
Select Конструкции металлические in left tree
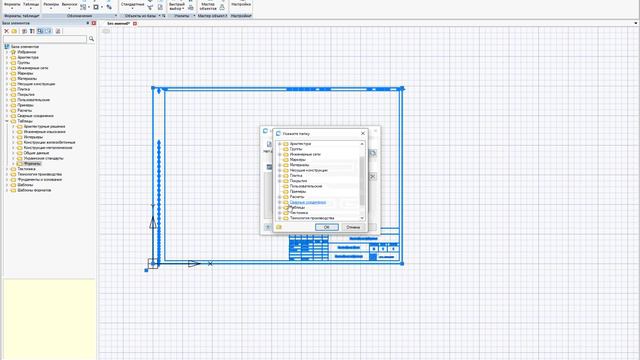coord(48,148)
